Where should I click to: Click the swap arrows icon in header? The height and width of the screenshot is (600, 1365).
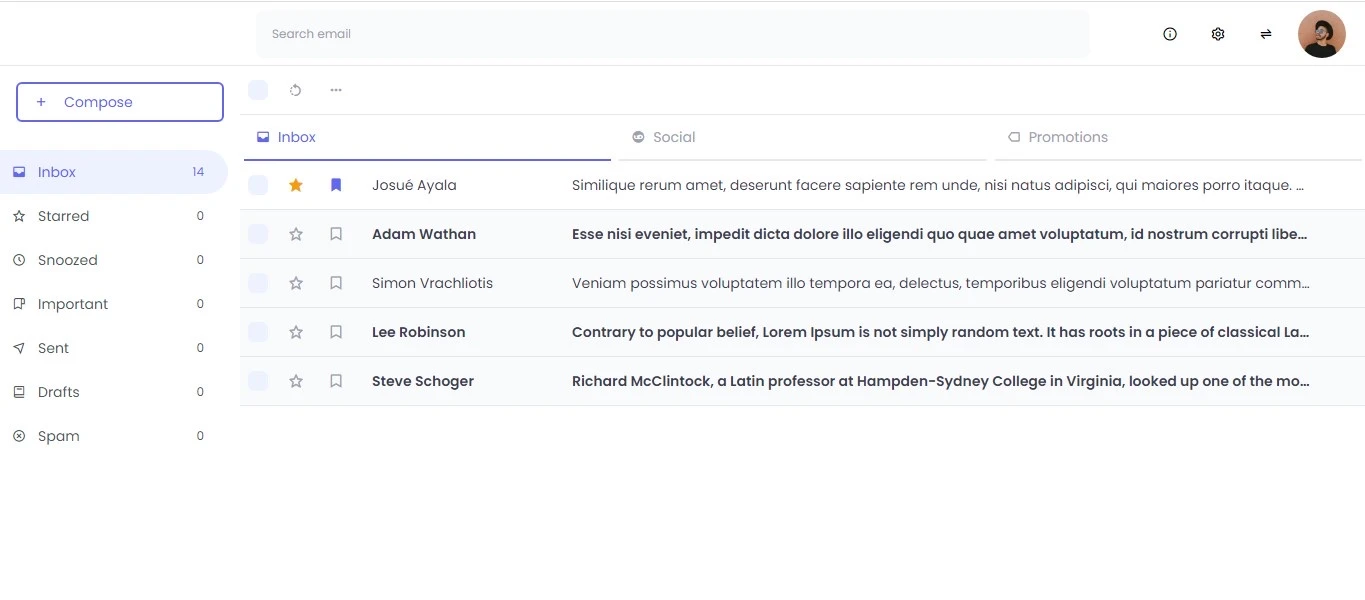1266,34
